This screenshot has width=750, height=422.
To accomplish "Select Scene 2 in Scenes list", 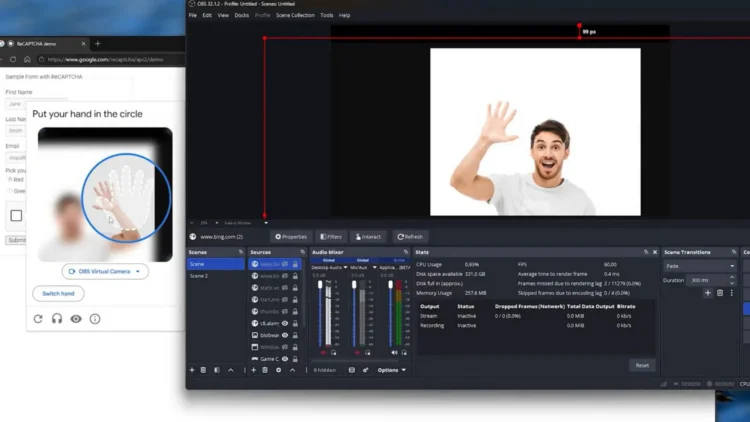I will tap(215, 276).
